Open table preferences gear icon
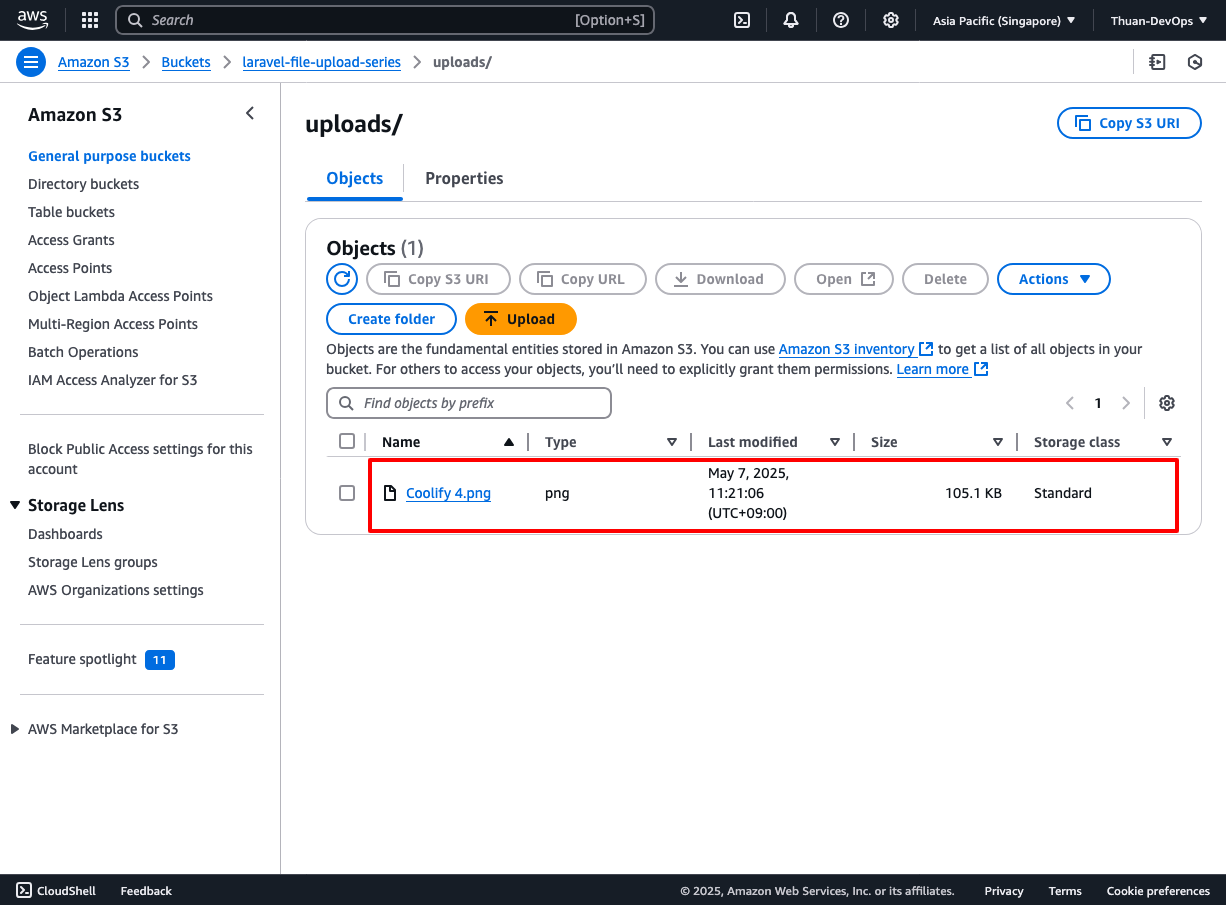Screen dimensions: 1226x905 [x=1166, y=403]
